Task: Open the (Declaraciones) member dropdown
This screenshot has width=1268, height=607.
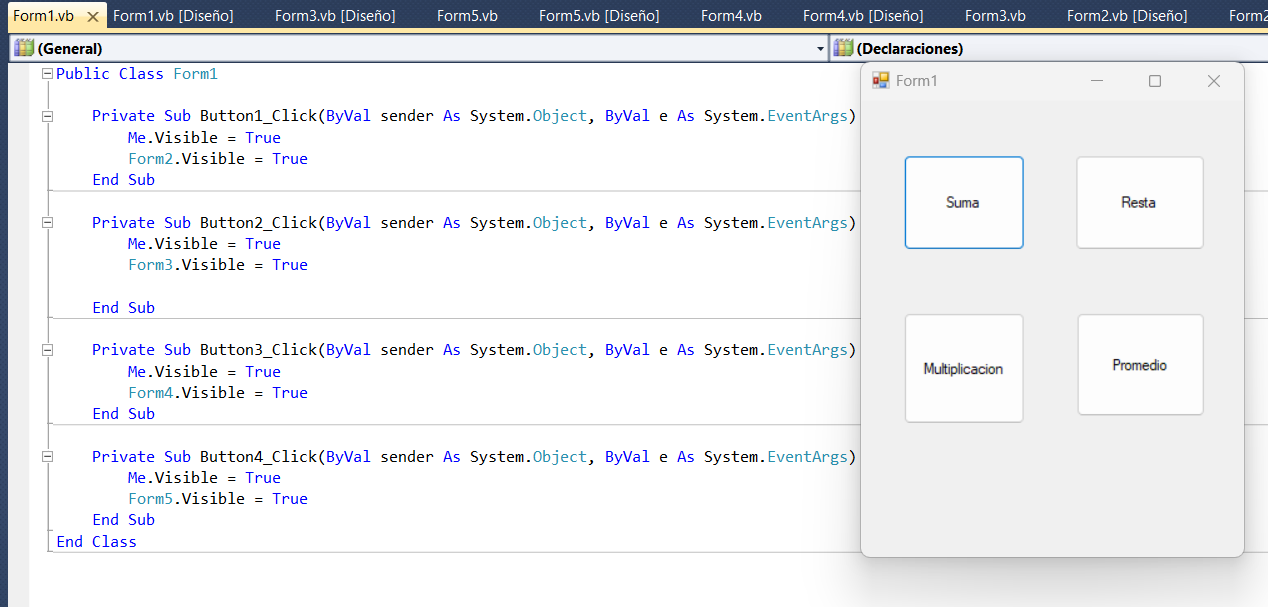Action: 1049,48
